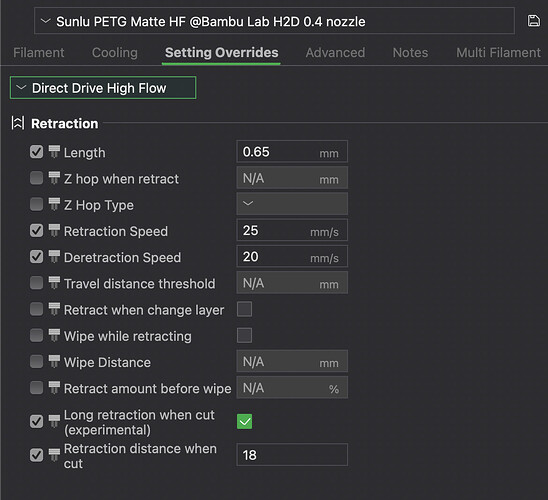Open the Direct Drive High Flow dropdown
This screenshot has width=548, height=500.
(103, 88)
